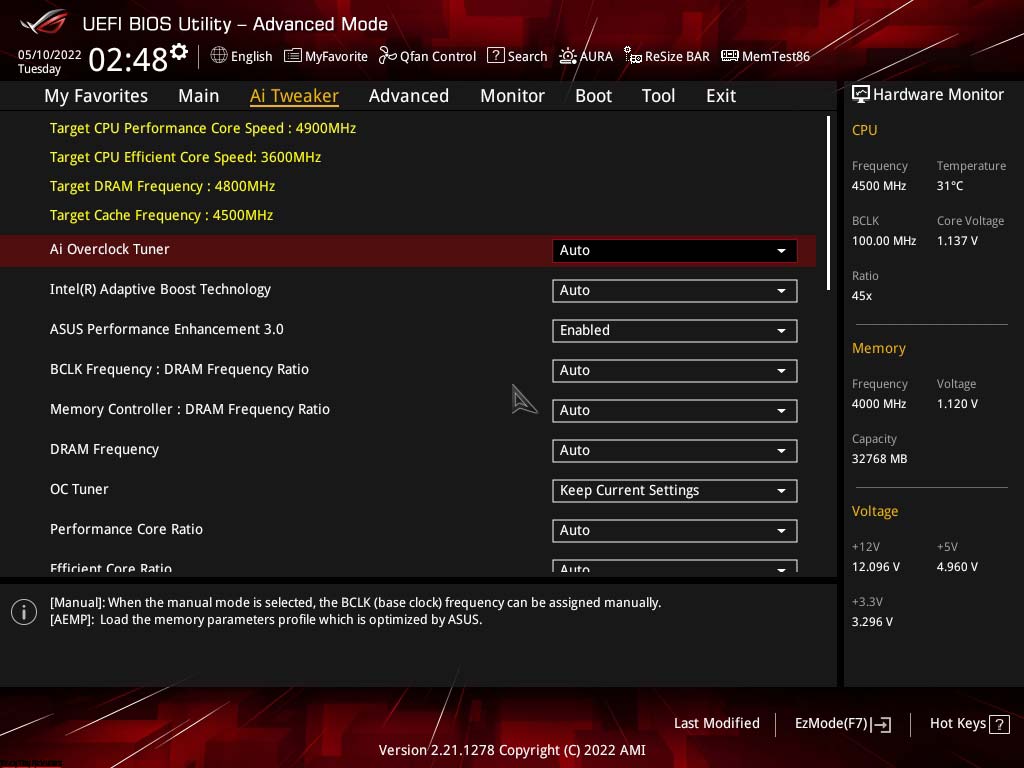Image resolution: width=1024 pixels, height=768 pixels.
Task: Click the Search label
Action: [528, 57]
